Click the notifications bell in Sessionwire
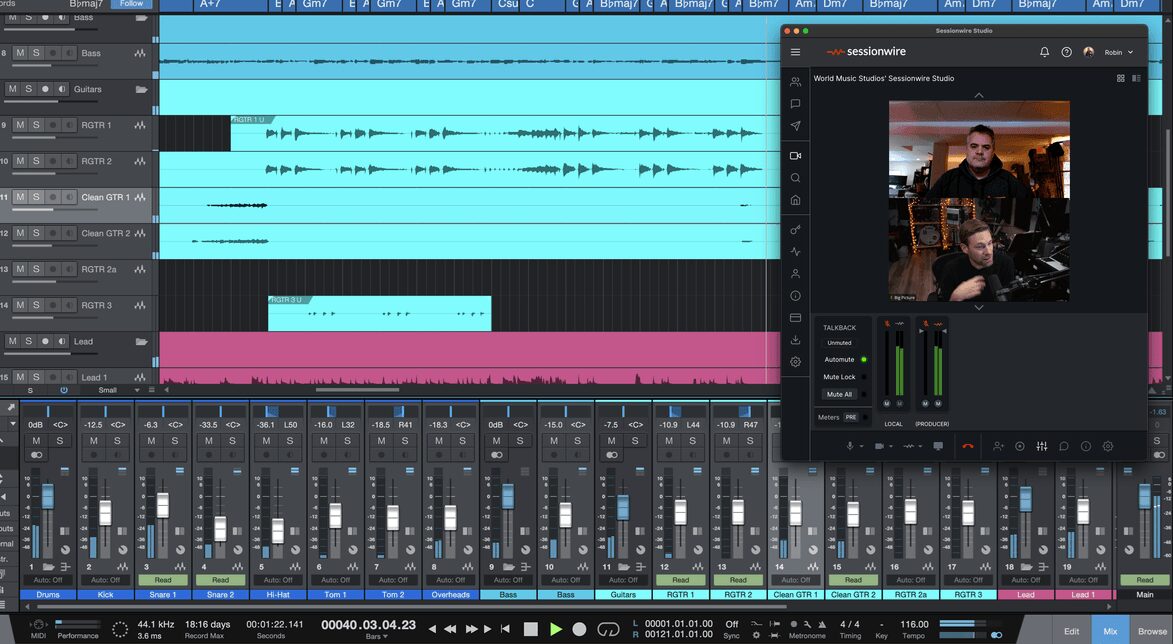 [1044, 52]
